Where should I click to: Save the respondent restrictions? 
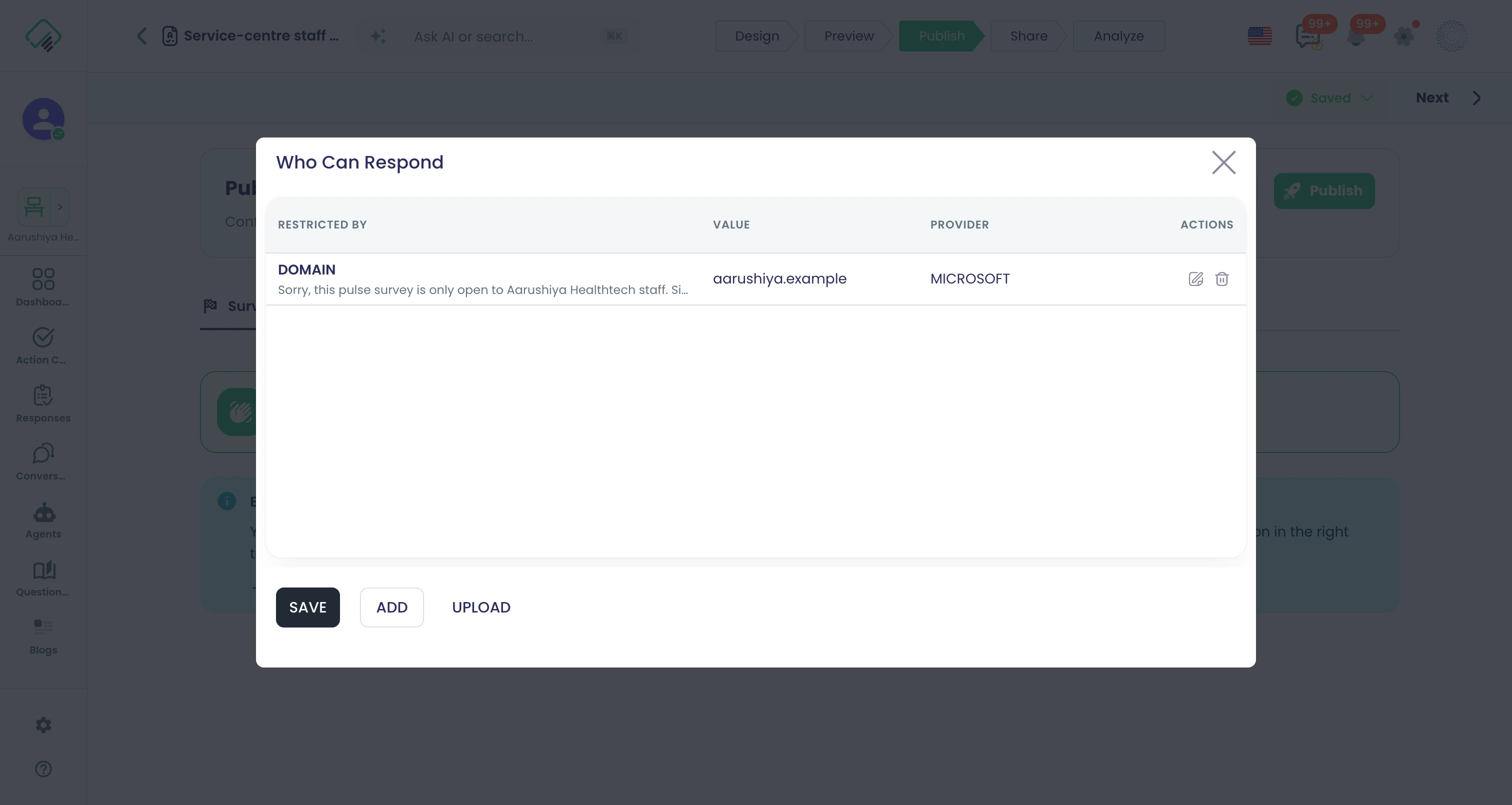(x=307, y=607)
